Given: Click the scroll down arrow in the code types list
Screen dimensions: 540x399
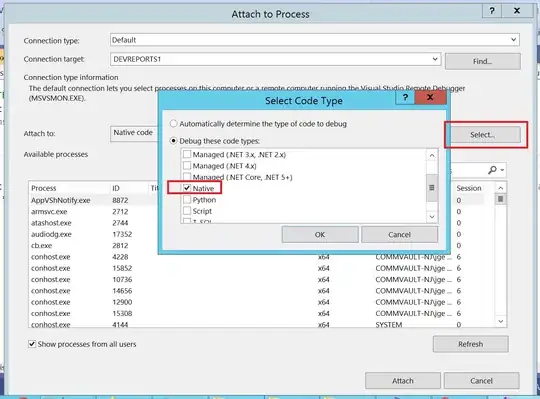Looking at the screenshot, I should click(432, 217).
